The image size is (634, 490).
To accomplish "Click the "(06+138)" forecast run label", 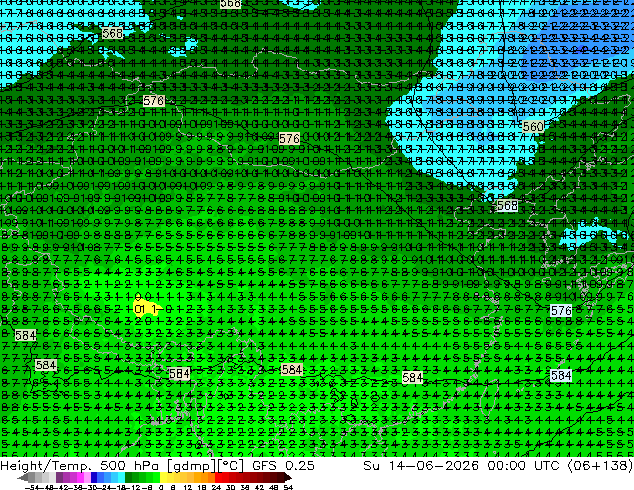I will point(600,465).
